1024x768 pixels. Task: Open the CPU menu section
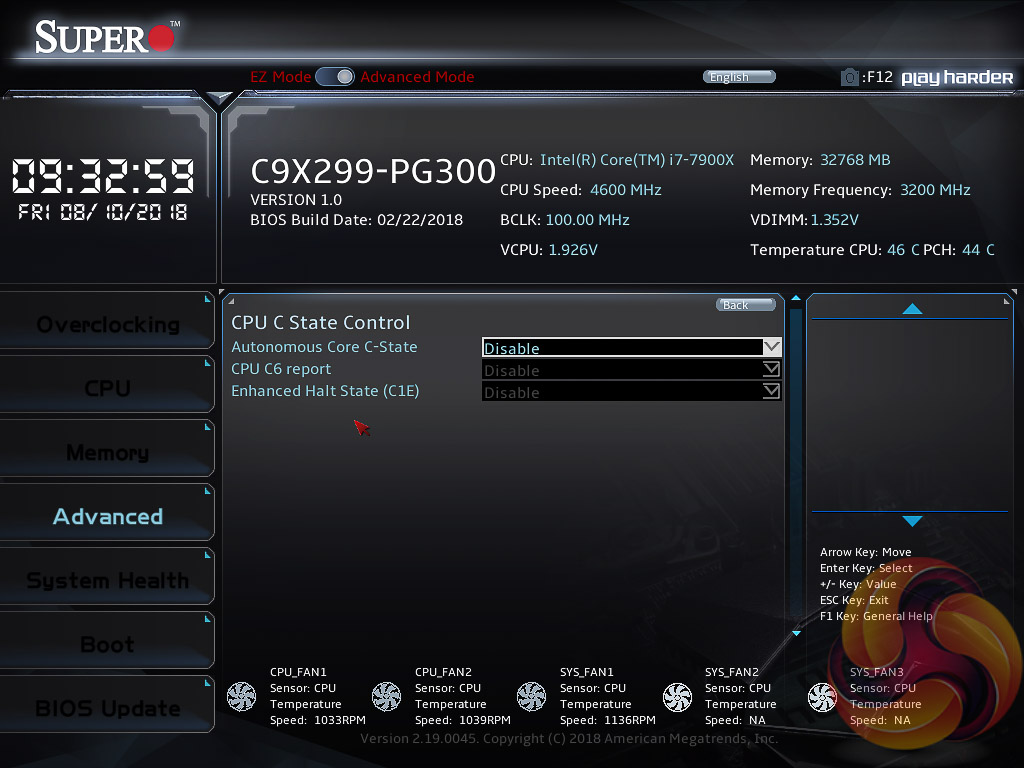click(x=107, y=385)
